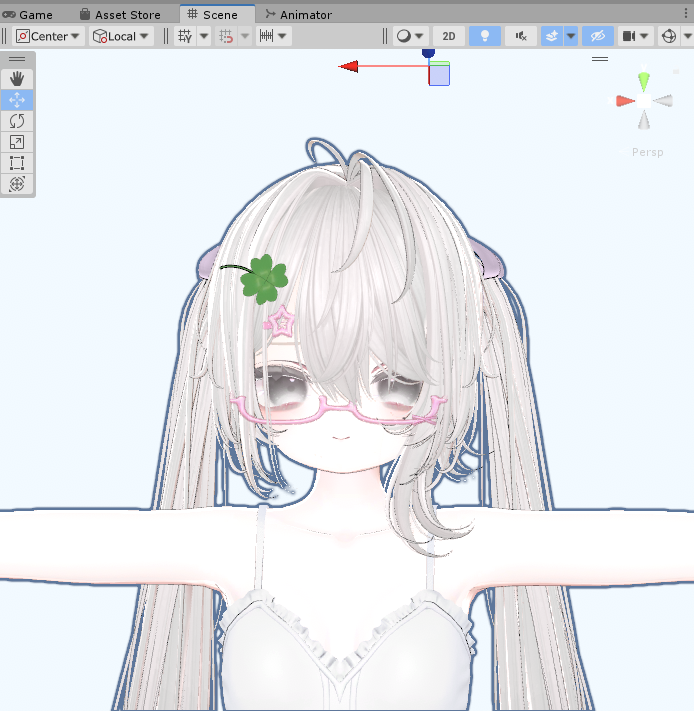This screenshot has height=711, width=694.
Task: Open the Center pivot mode dropdown
Action: [48, 36]
